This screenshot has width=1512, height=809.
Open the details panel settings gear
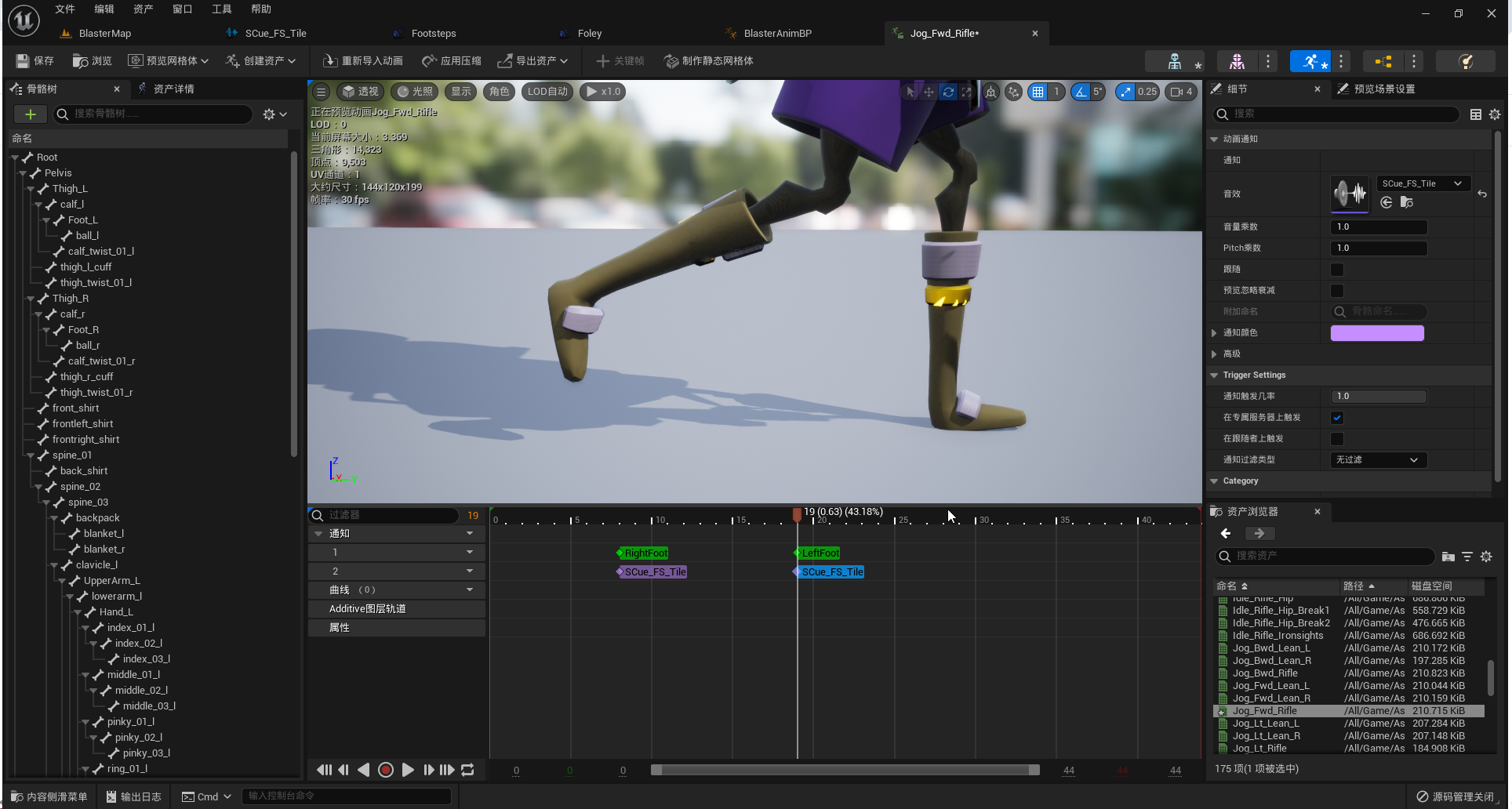pyautogui.click(x=1495, y=114)
